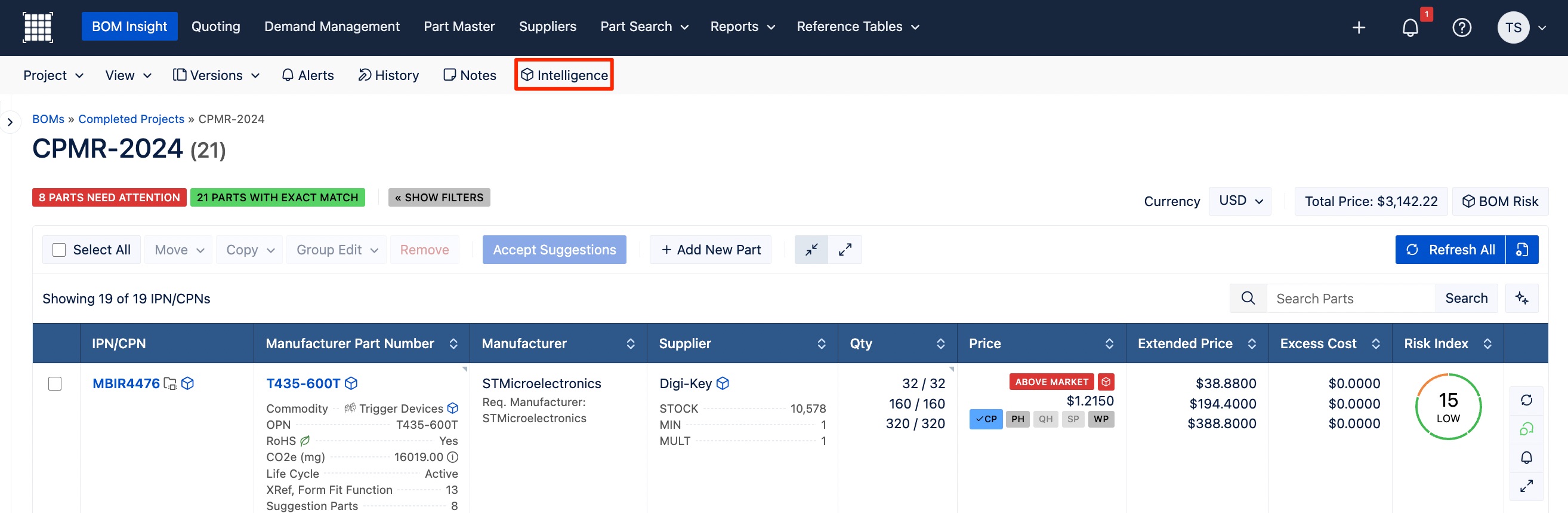
Task: Toggle the WP price source chip
Action: pyautogui.click(x=1100, y=419)
